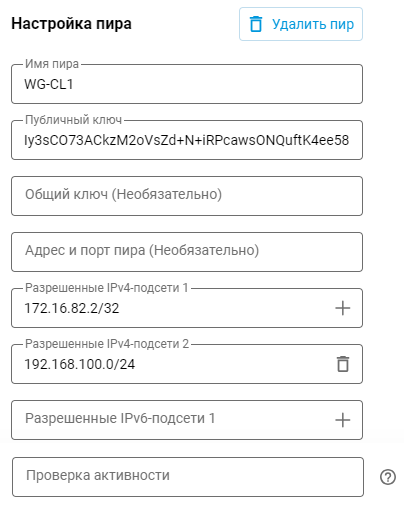Click the Разрешенные IPv4-подсети 1 label
This screenshot has height=505, width=404.
pos(107,287)
